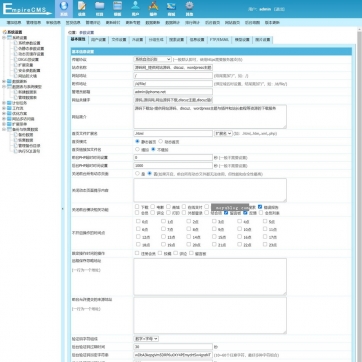Click the 数据更新 folder icon in tree
The height and width of the screenshot is (362, 362).
(9, 81)
